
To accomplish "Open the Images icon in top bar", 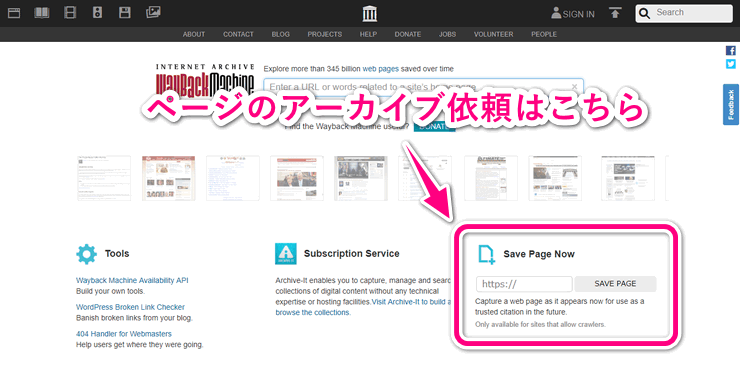I will click(x=153, y=12).
